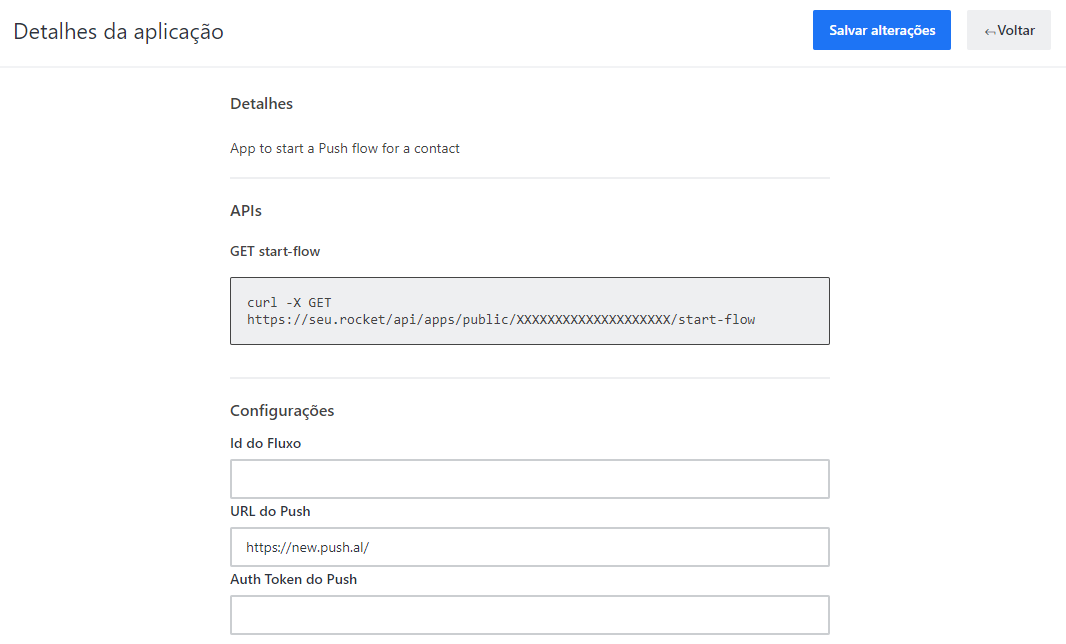Edit the URL do Push field

[530, 547]
